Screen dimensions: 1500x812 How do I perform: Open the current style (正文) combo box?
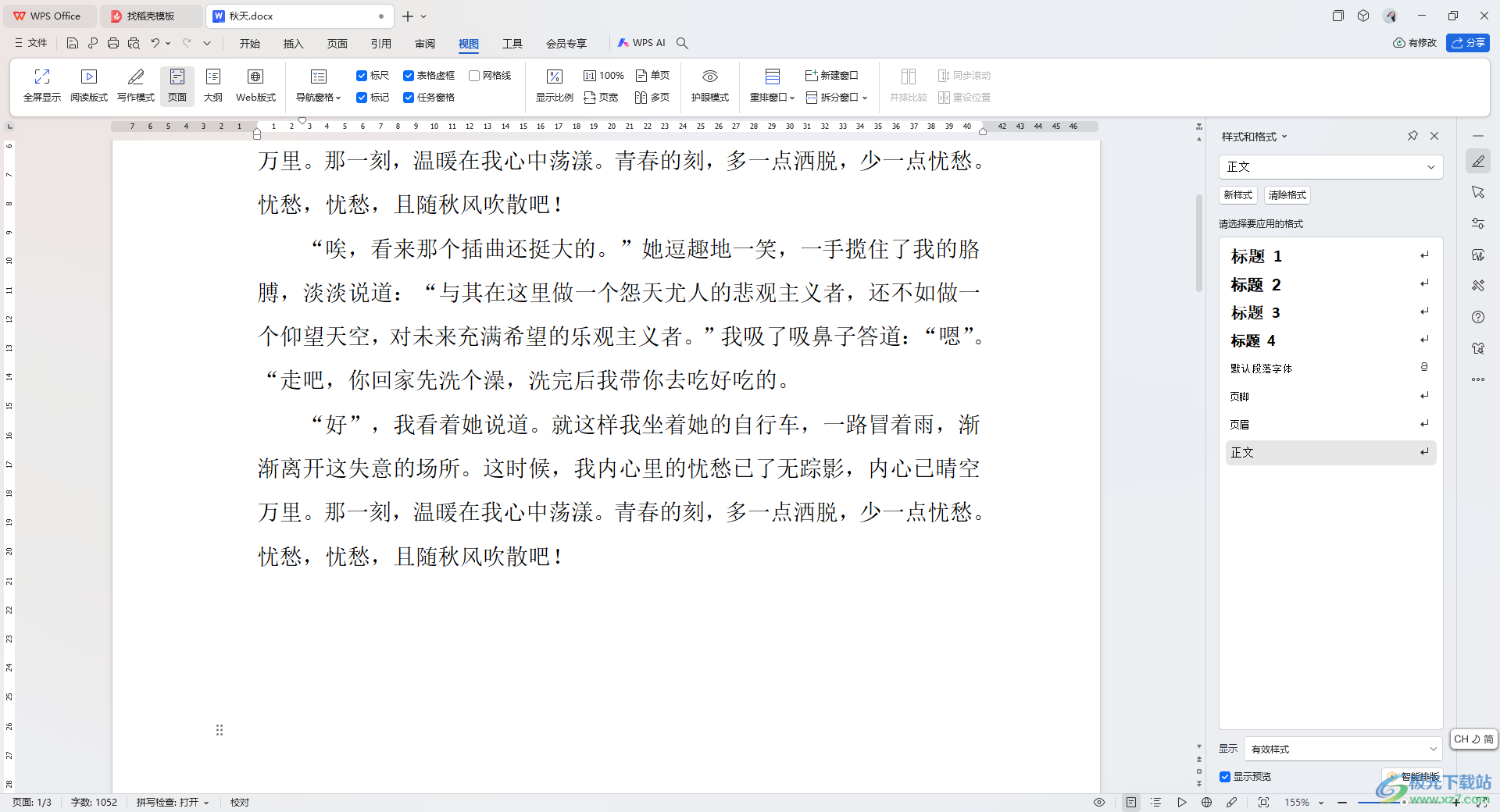pos(1330,167)
